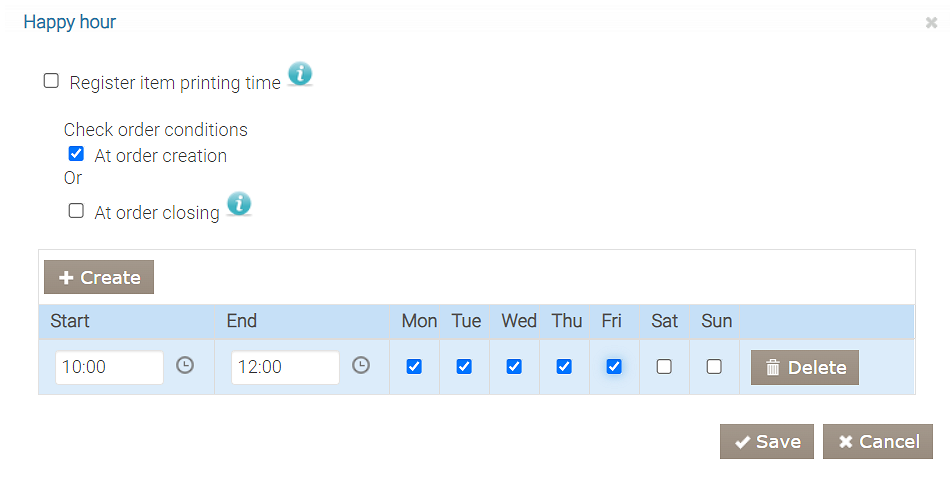
Task: Click info icon next to At order closing
Action: point(239,204)
